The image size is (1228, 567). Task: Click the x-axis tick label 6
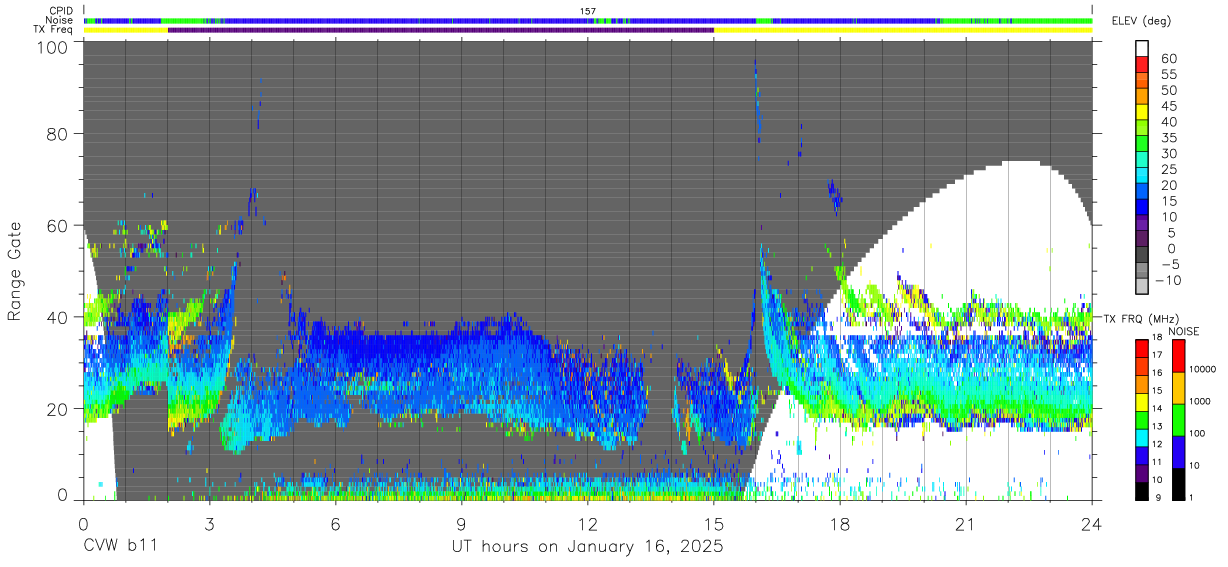pos(336,524)
